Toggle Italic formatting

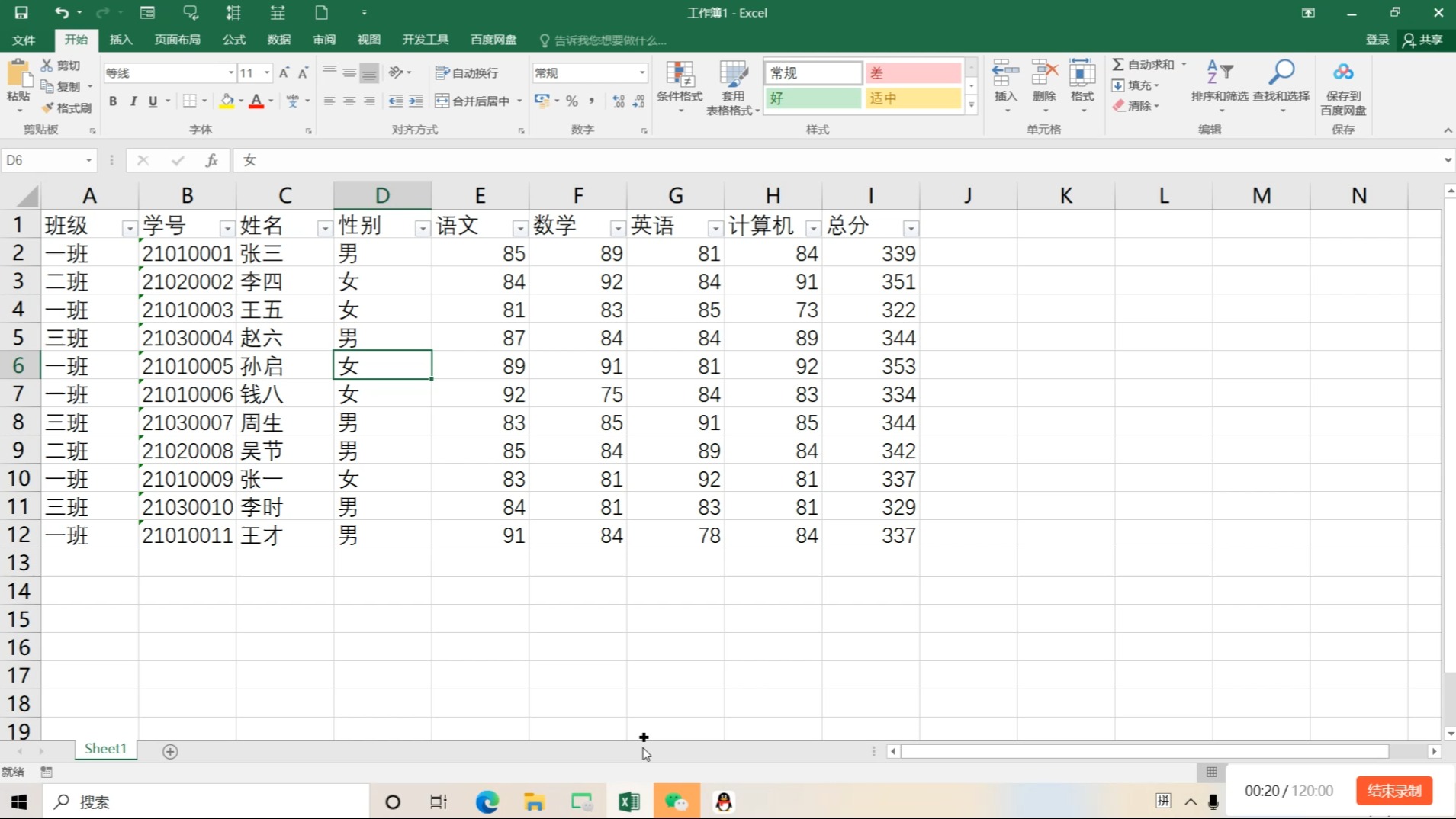click(133, 101)
